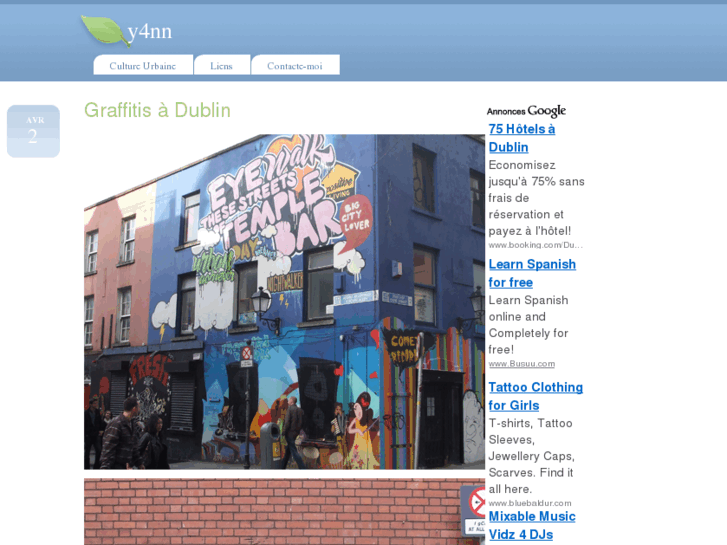This screenshot has height=545, width=727.
Task: Switch to the Liens tab
Action: tap(222, 65)
